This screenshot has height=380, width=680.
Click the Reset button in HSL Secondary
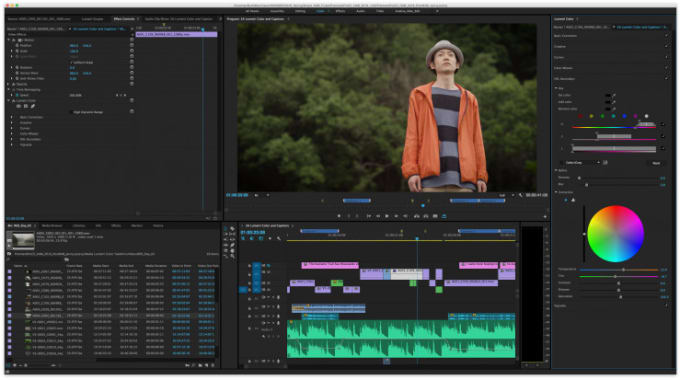coord(656,163)
